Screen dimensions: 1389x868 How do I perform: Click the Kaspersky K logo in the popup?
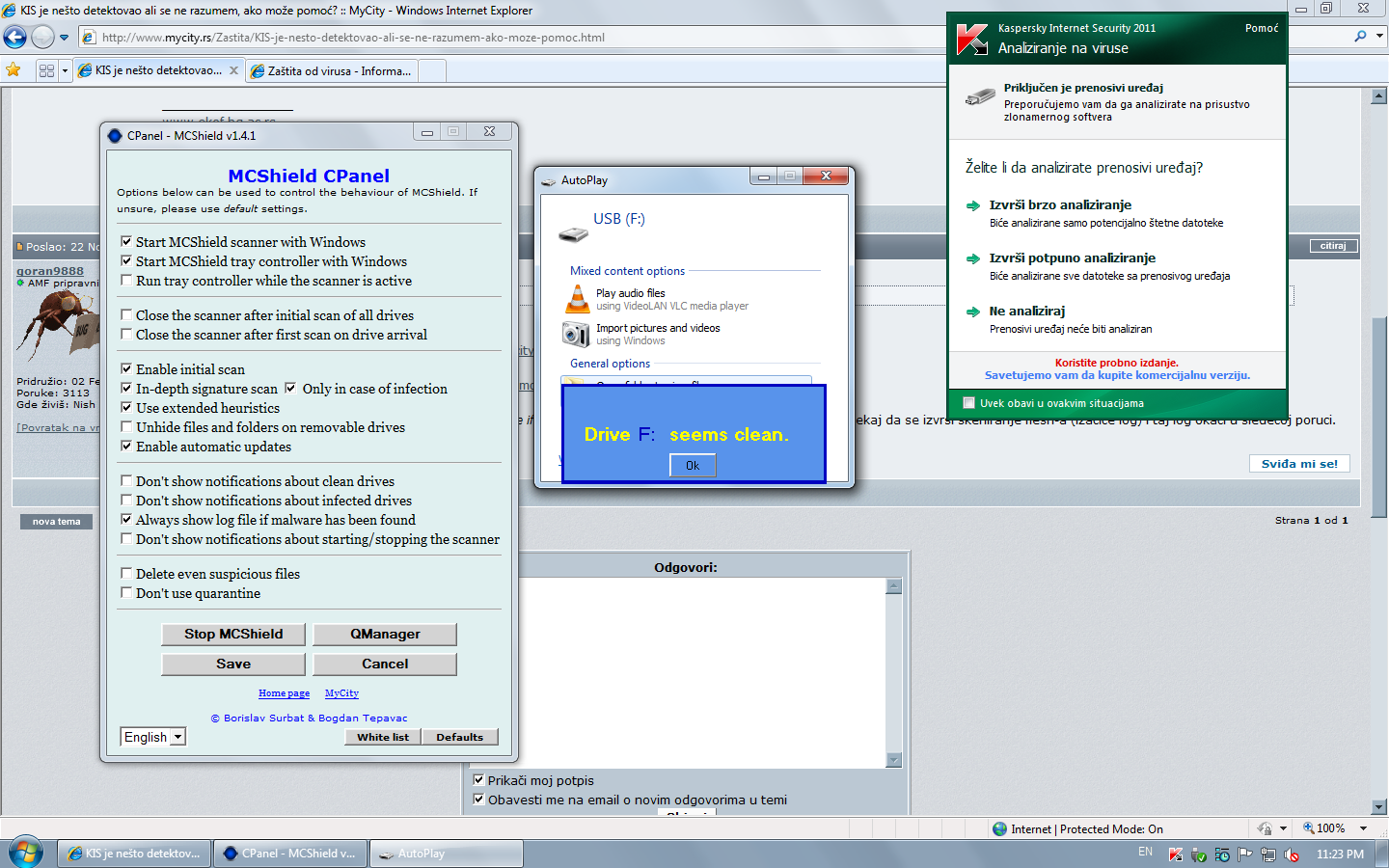[x=971, y=39]
